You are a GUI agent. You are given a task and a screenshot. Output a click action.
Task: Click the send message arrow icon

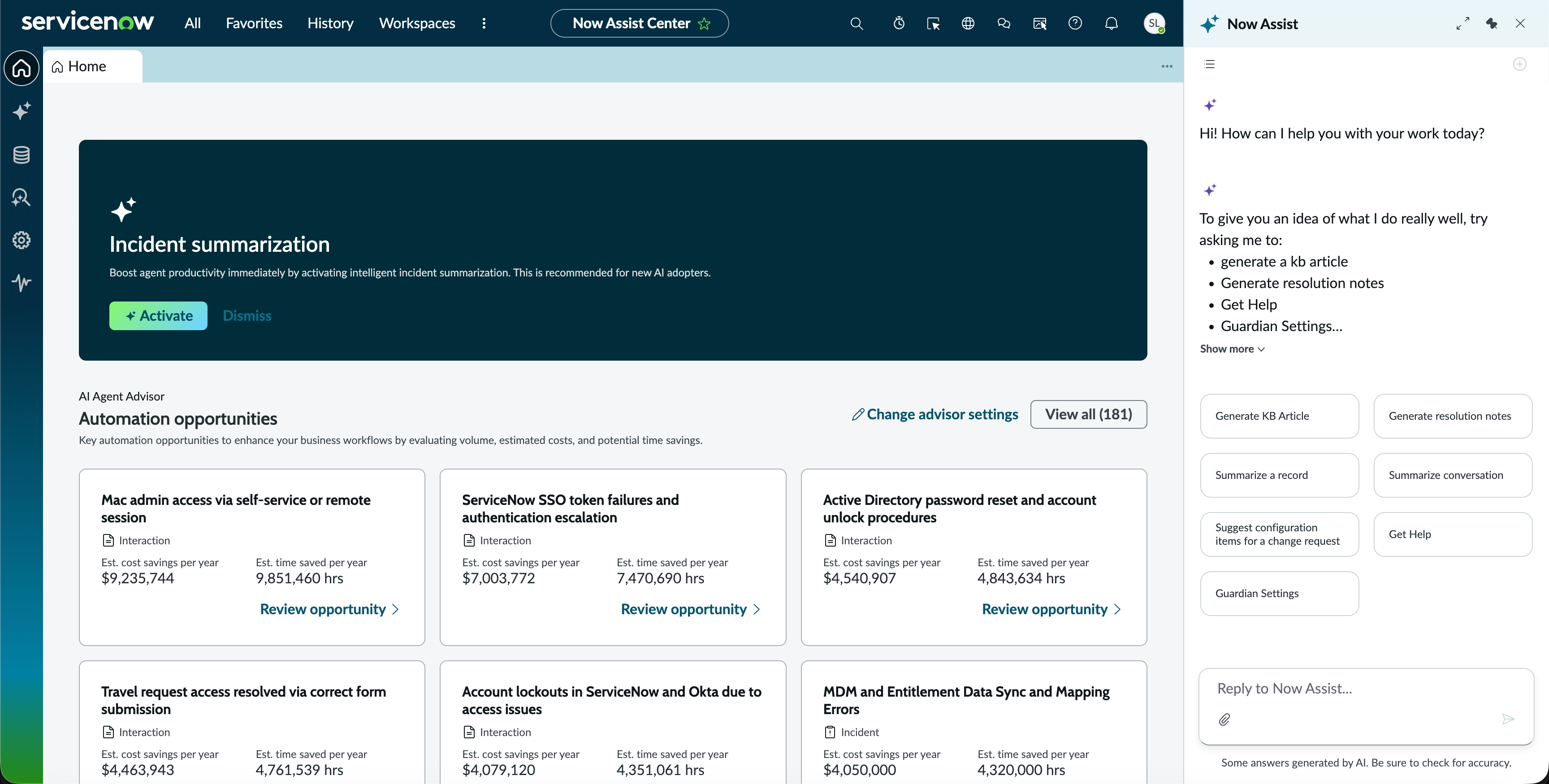1508,719
